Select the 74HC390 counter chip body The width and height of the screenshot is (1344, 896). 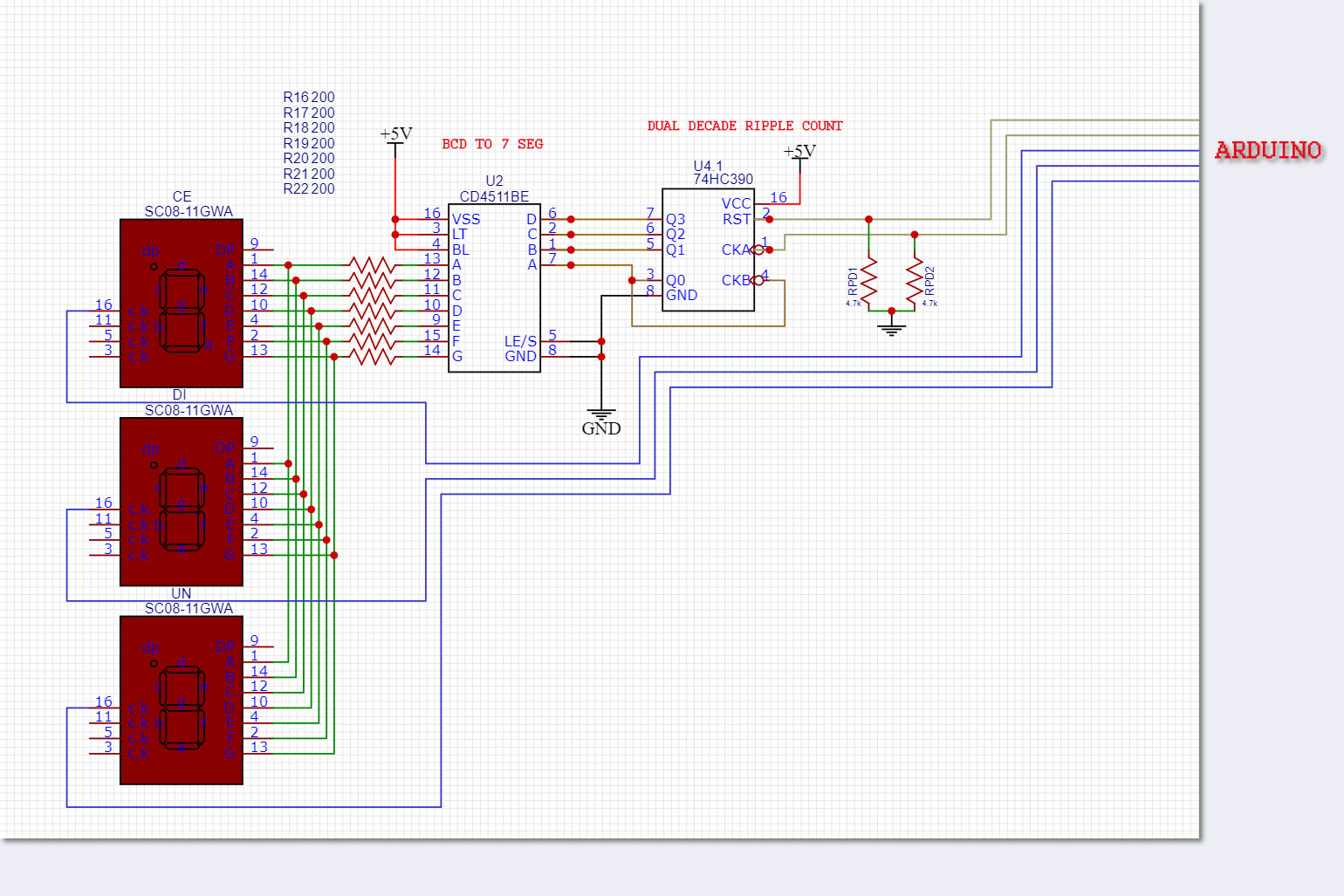pyautogui.click(x=709, y=250)
